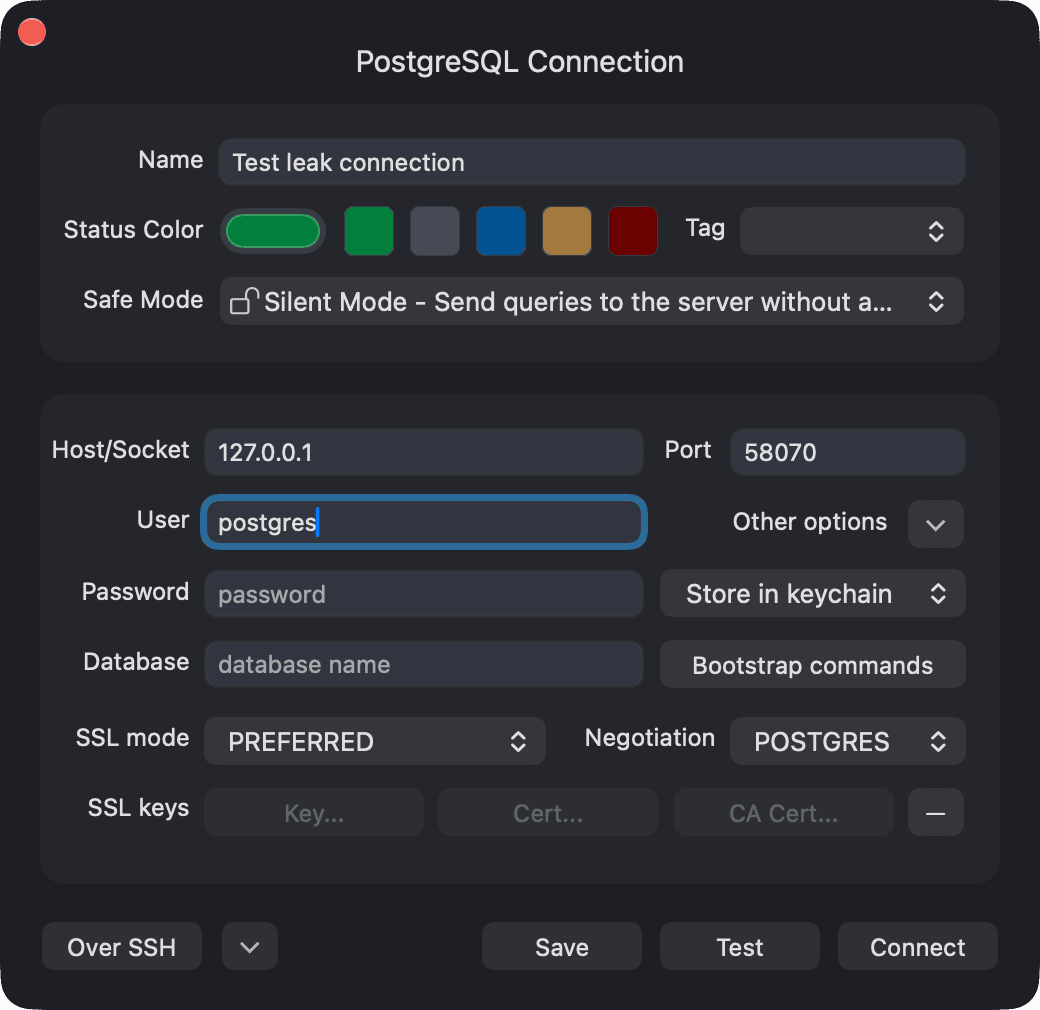Viewport: 1040px width, 1010px height.
Task: Select the dark red status color swatch
Action: pyautogui.click(x=633, y=231)
